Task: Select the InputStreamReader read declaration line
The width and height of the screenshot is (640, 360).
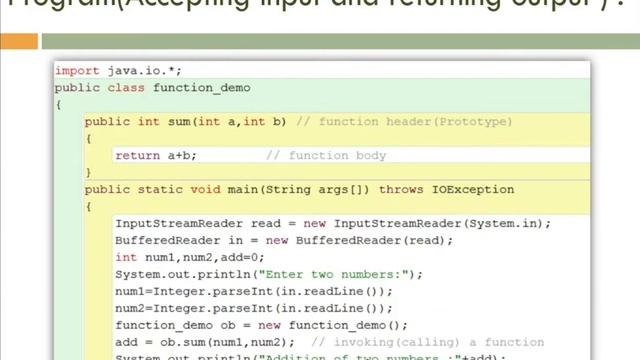Action: [x=333, y=223]
